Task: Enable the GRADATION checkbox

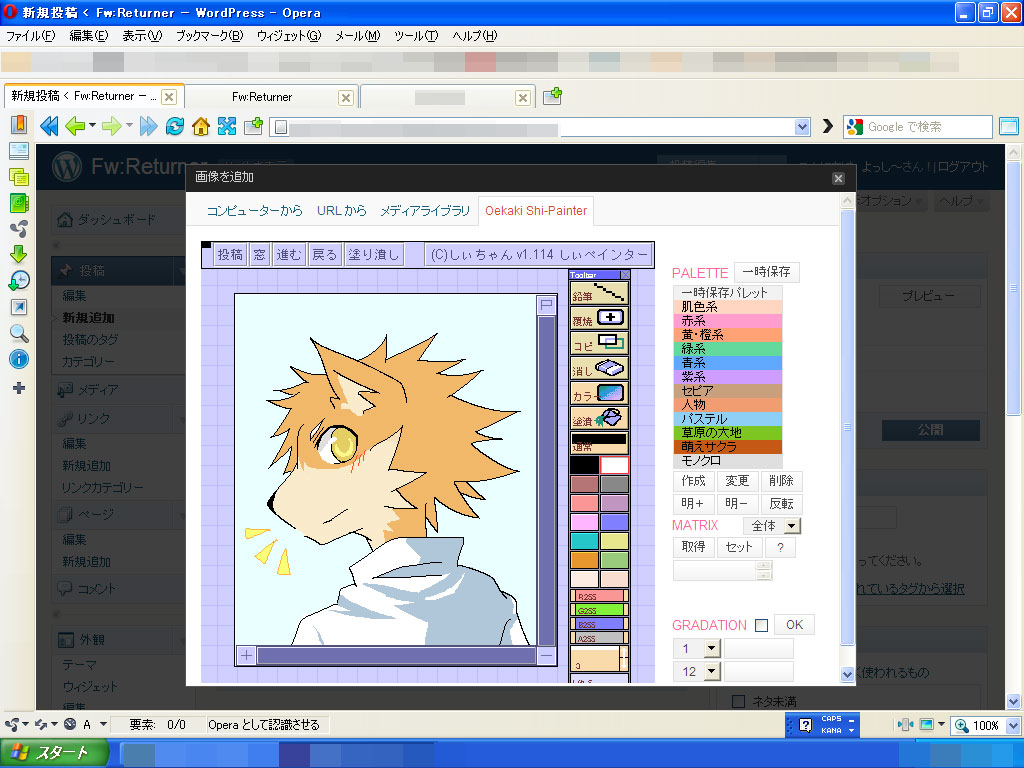Action: pos(762,624)
